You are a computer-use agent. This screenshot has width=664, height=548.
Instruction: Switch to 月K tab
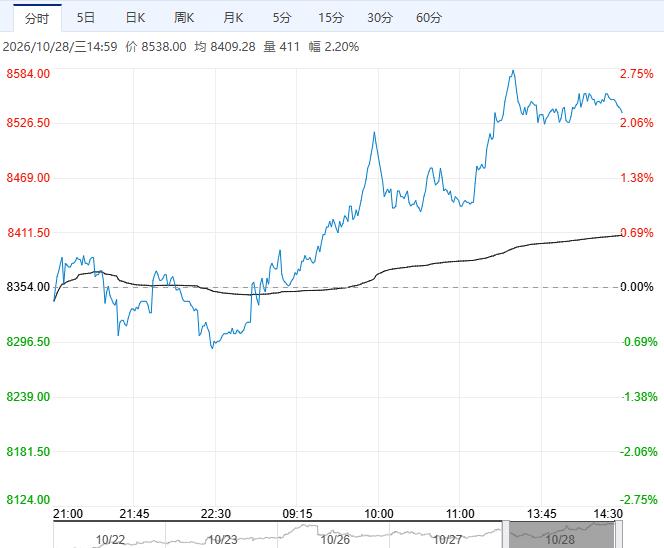233,18
